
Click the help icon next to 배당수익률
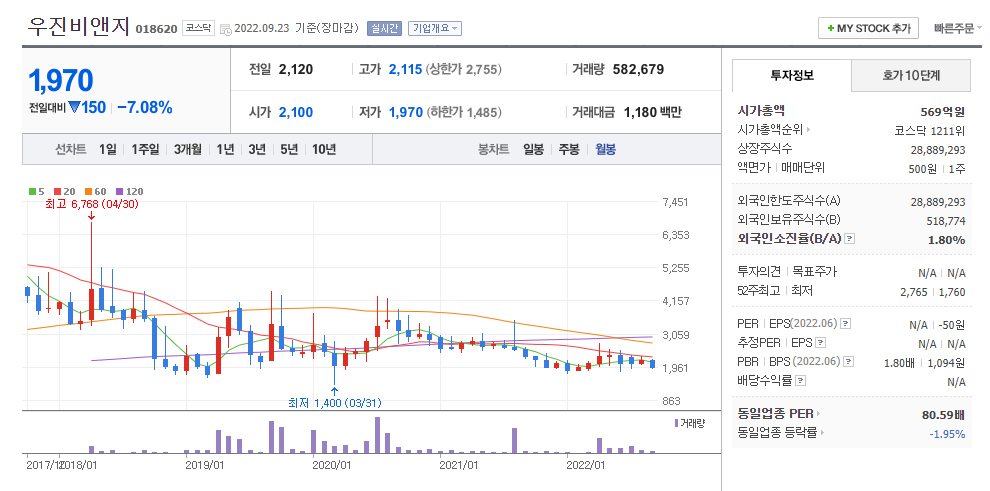[x=801, y=381]
